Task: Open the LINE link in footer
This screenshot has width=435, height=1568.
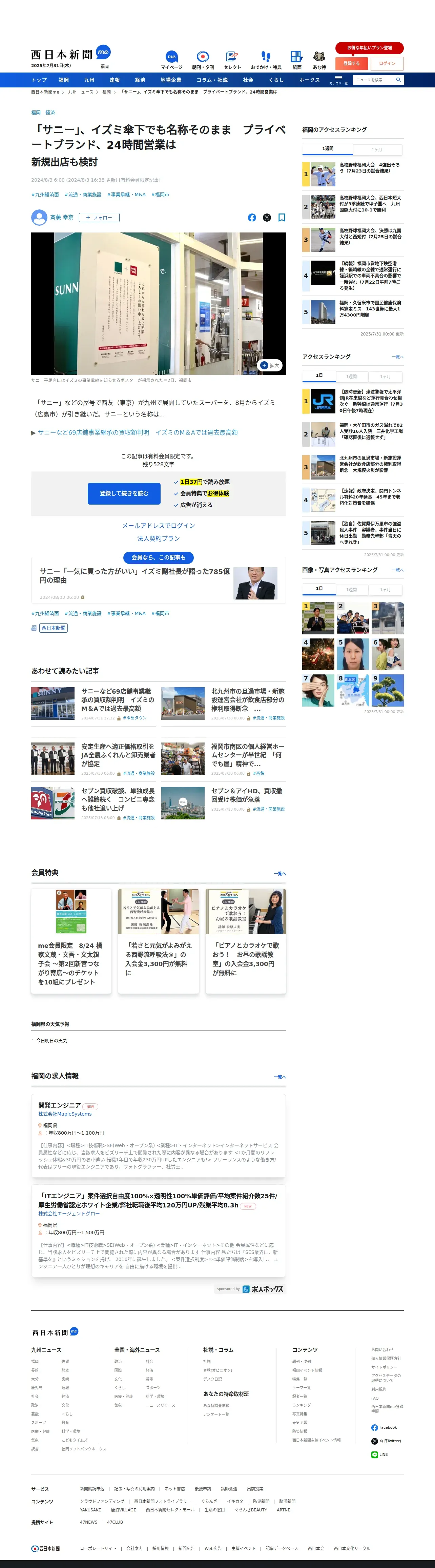Action: tap(380, 1455)
